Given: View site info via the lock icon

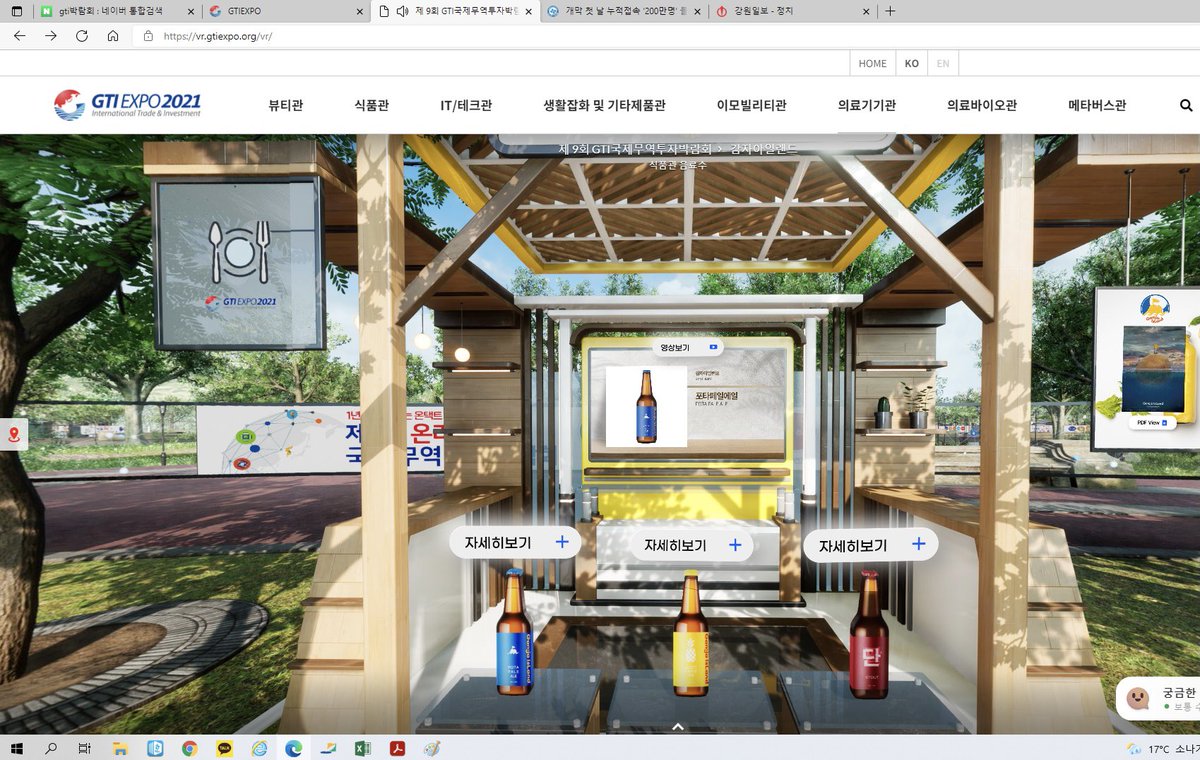Looking at the screenshot, I should [148, 35].
